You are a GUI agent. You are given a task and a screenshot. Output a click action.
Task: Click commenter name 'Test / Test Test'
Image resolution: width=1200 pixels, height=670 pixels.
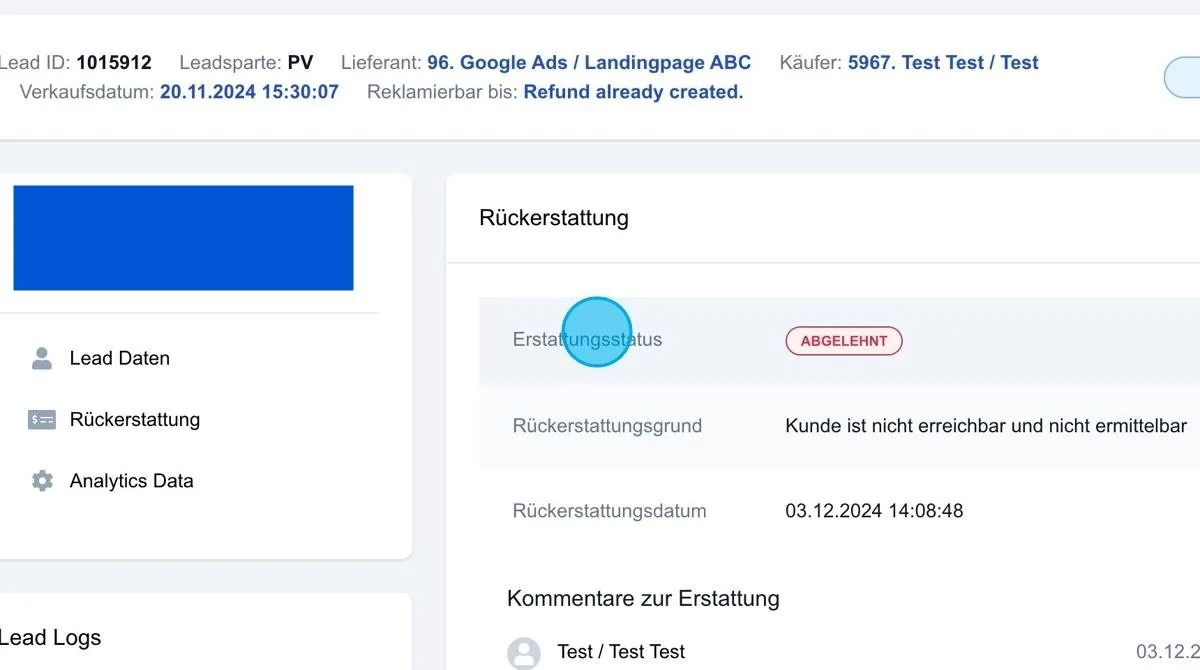click(x=621, y=652)
